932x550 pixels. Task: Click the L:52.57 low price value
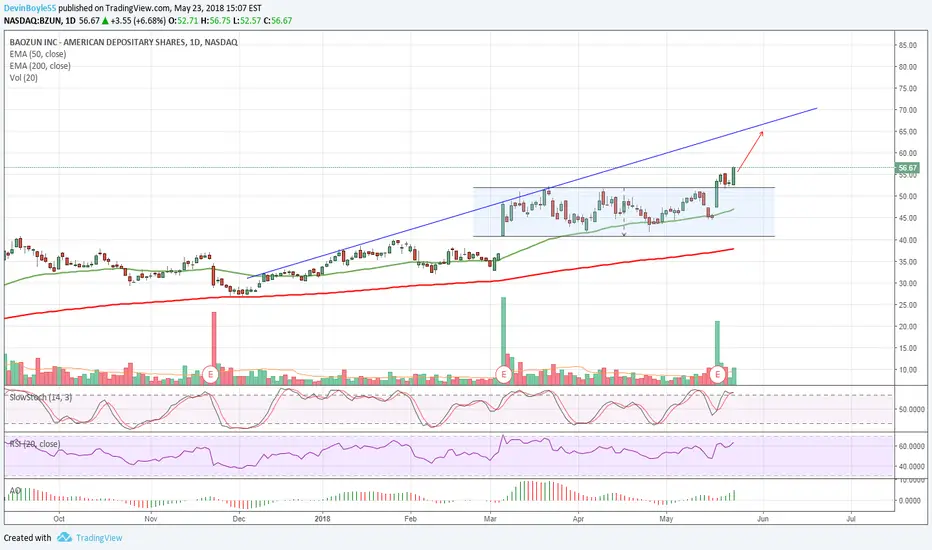(247, 21)
